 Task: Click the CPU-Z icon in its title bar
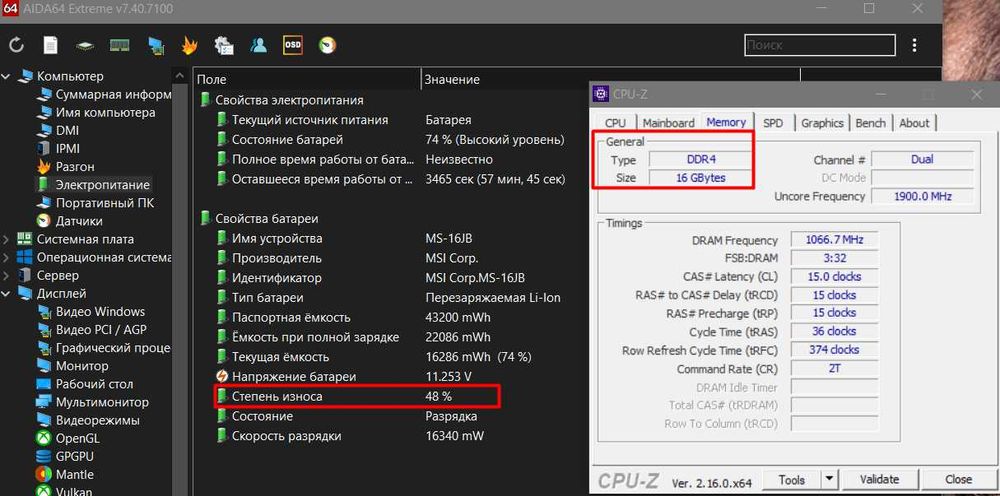[600, 94]
